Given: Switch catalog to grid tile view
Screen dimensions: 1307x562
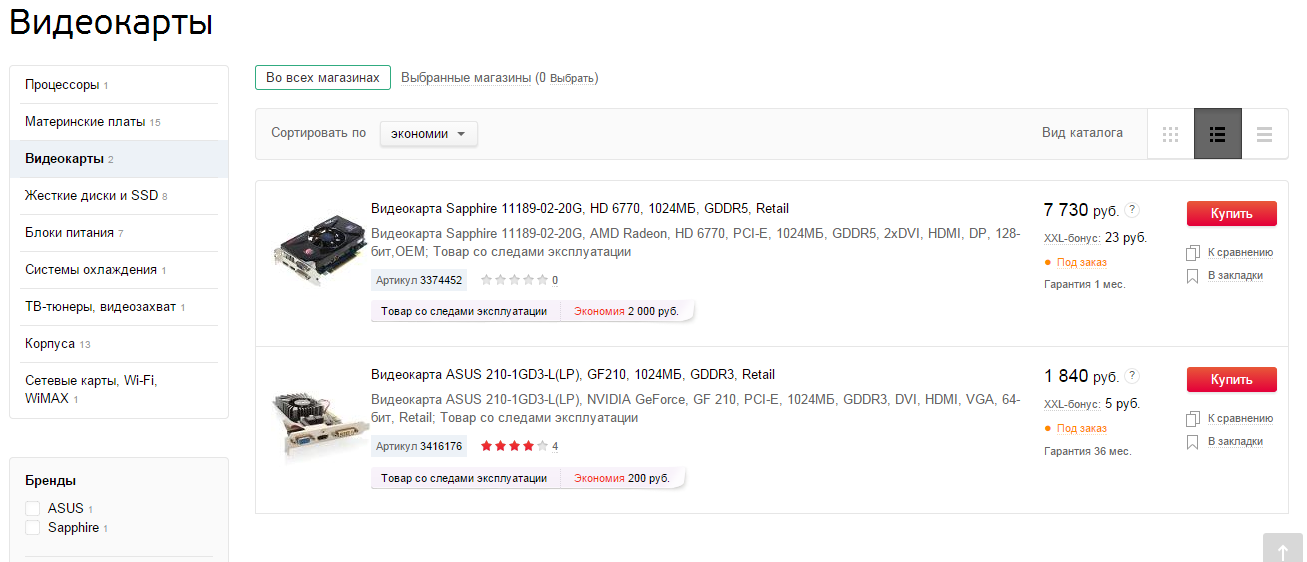Looking at the screenshot, I should click(1170, 134).
